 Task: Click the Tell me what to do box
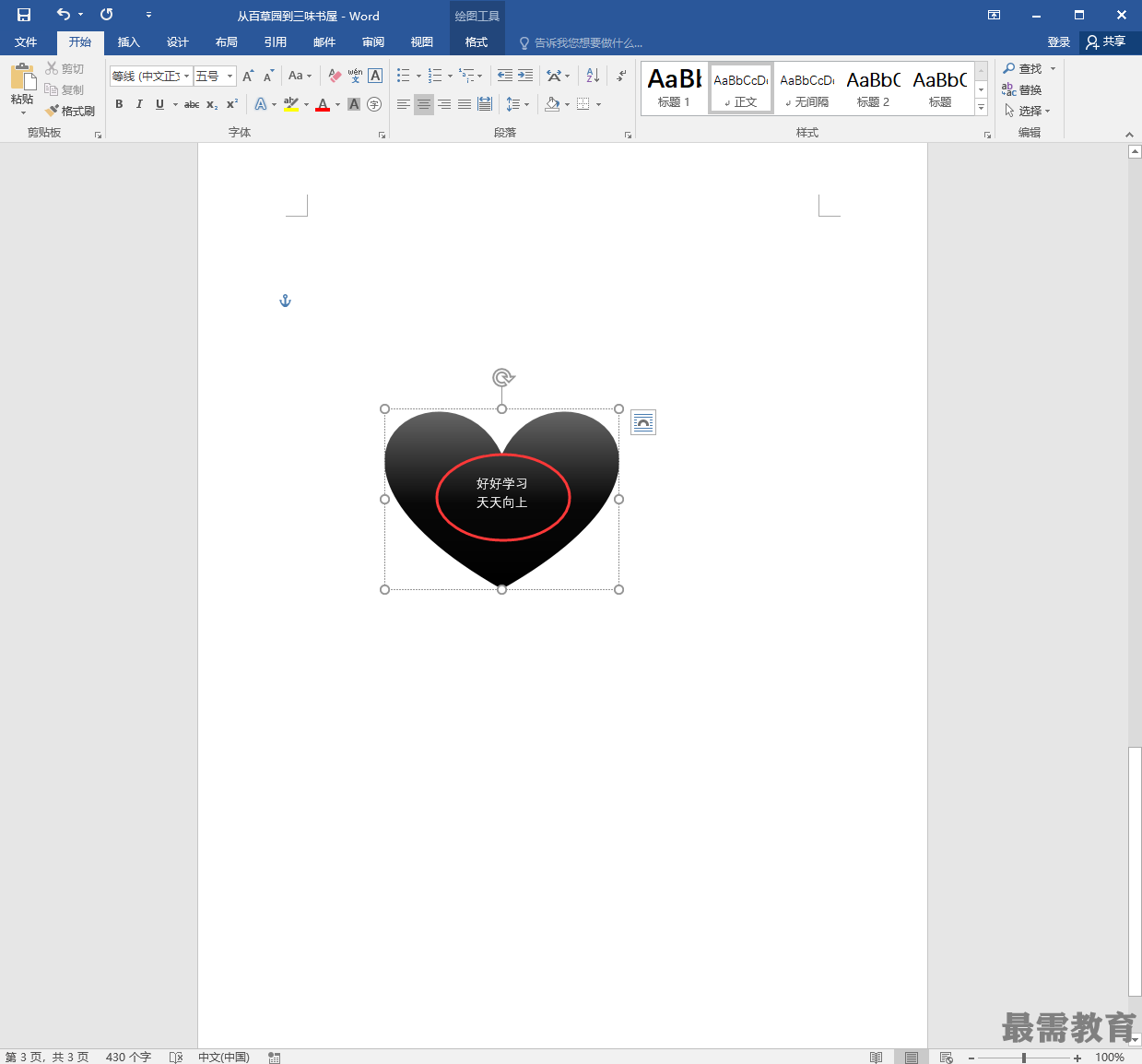click(x=581, y=42)
